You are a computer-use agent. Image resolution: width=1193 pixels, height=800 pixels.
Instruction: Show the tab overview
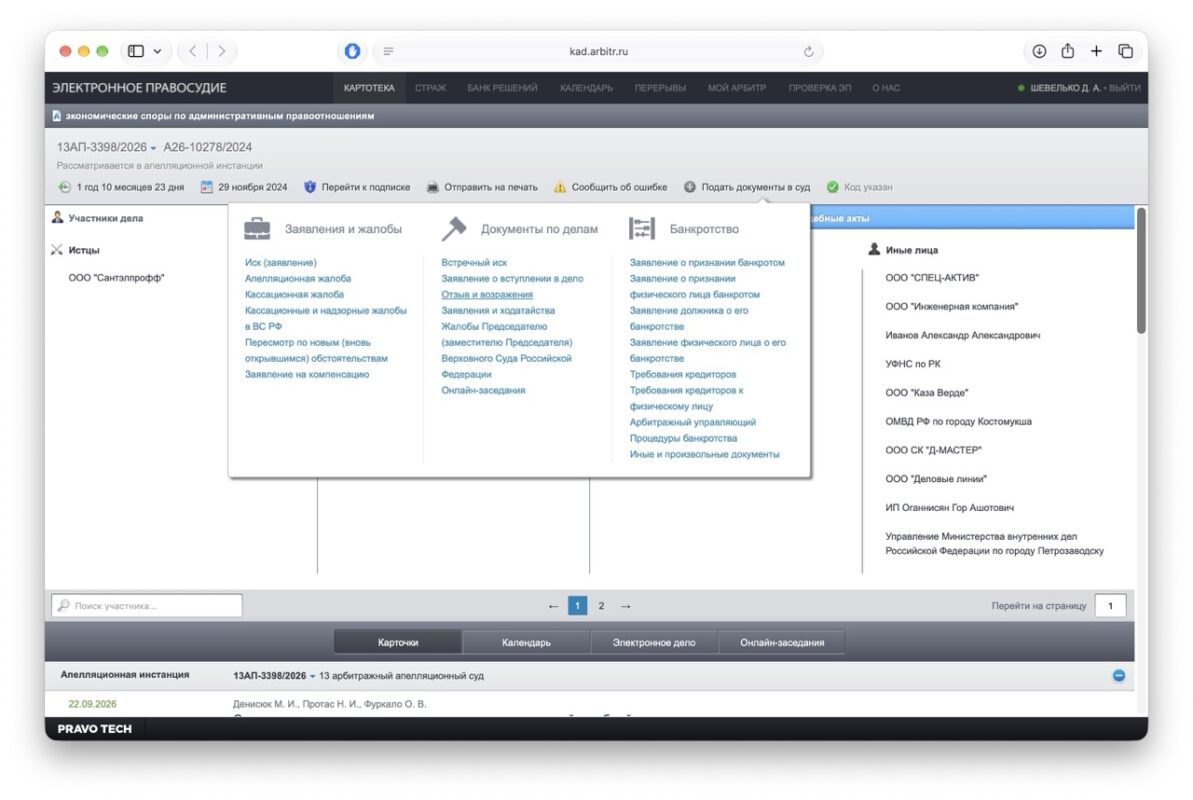(1125, 51)
